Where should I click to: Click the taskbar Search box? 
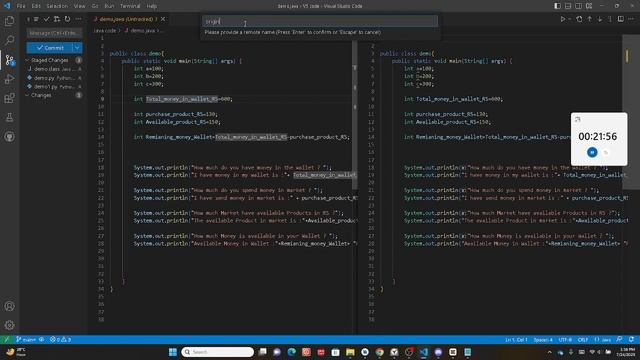(217, 352)
